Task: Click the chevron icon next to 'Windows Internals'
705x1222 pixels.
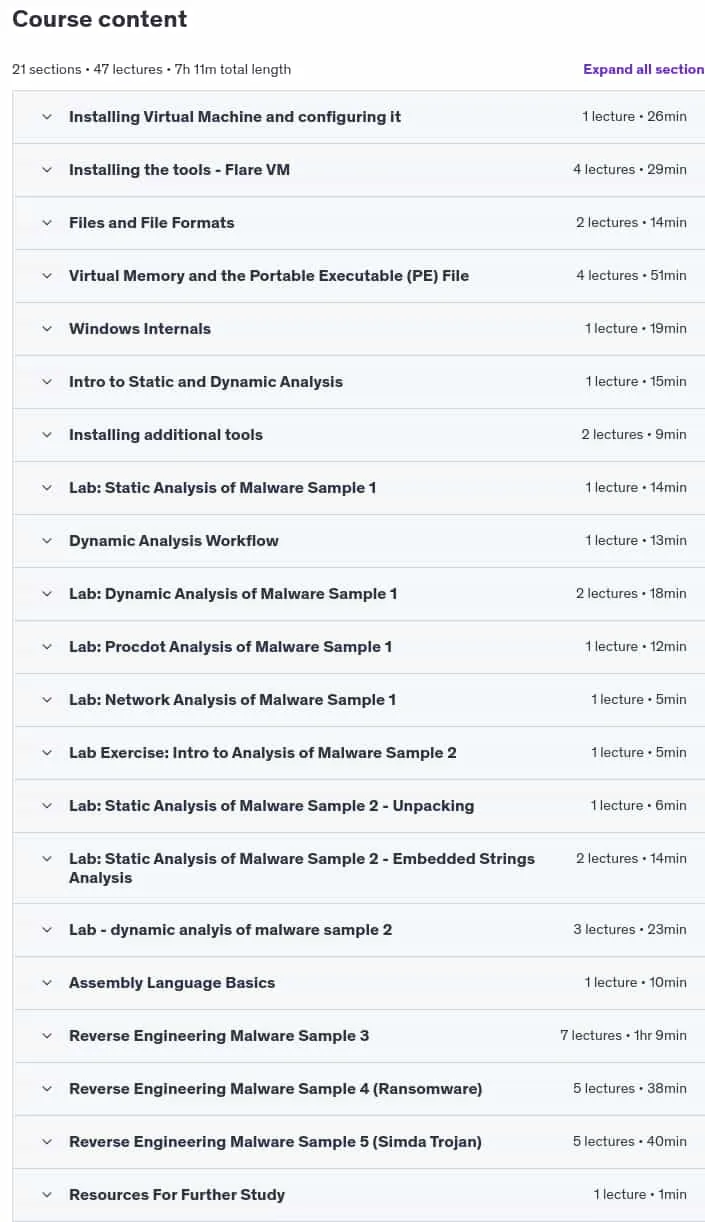Action: 47,329
